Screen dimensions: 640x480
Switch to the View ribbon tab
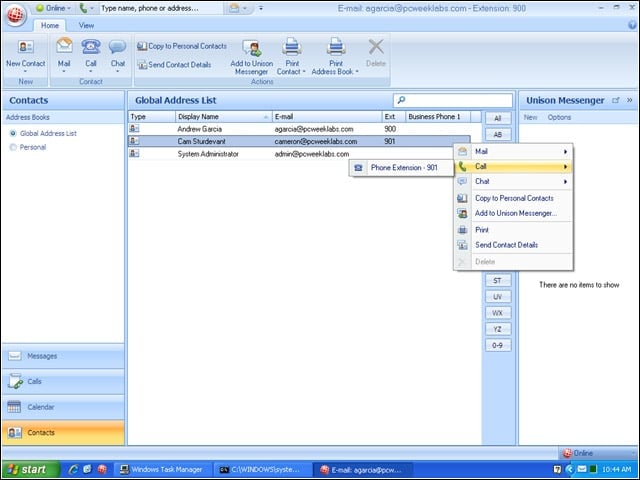(86, 25)
